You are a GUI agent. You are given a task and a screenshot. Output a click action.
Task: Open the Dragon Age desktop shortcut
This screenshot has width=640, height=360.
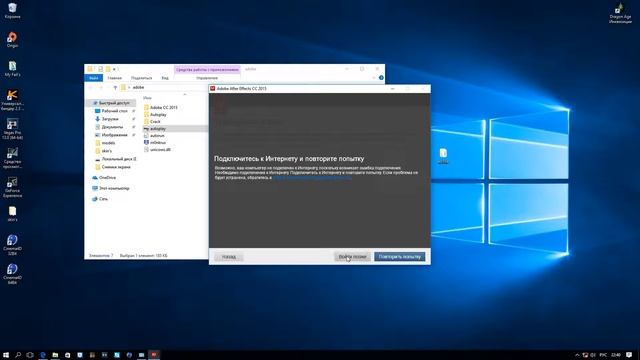620,13
